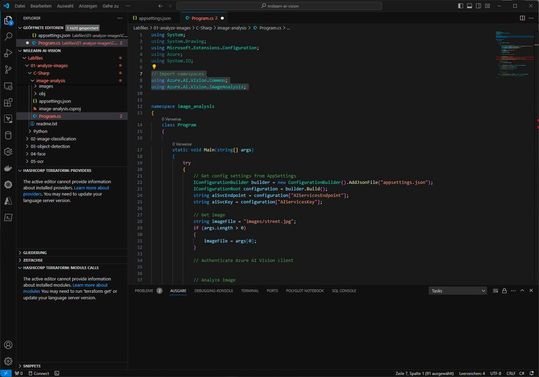Split the editor to the right

coord(522,18)
